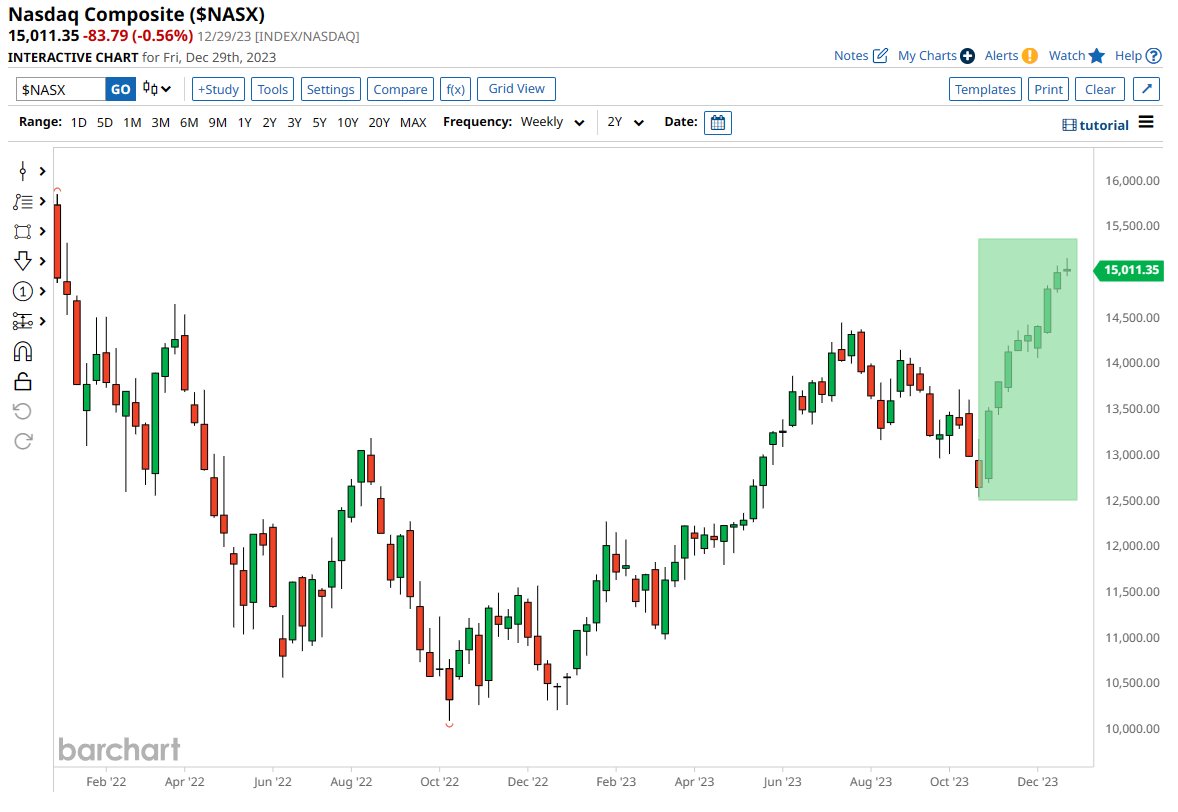The width and height of the screenshot is (1178, 812).
Task: Open the date calendar picker
Action: (717, 122)
